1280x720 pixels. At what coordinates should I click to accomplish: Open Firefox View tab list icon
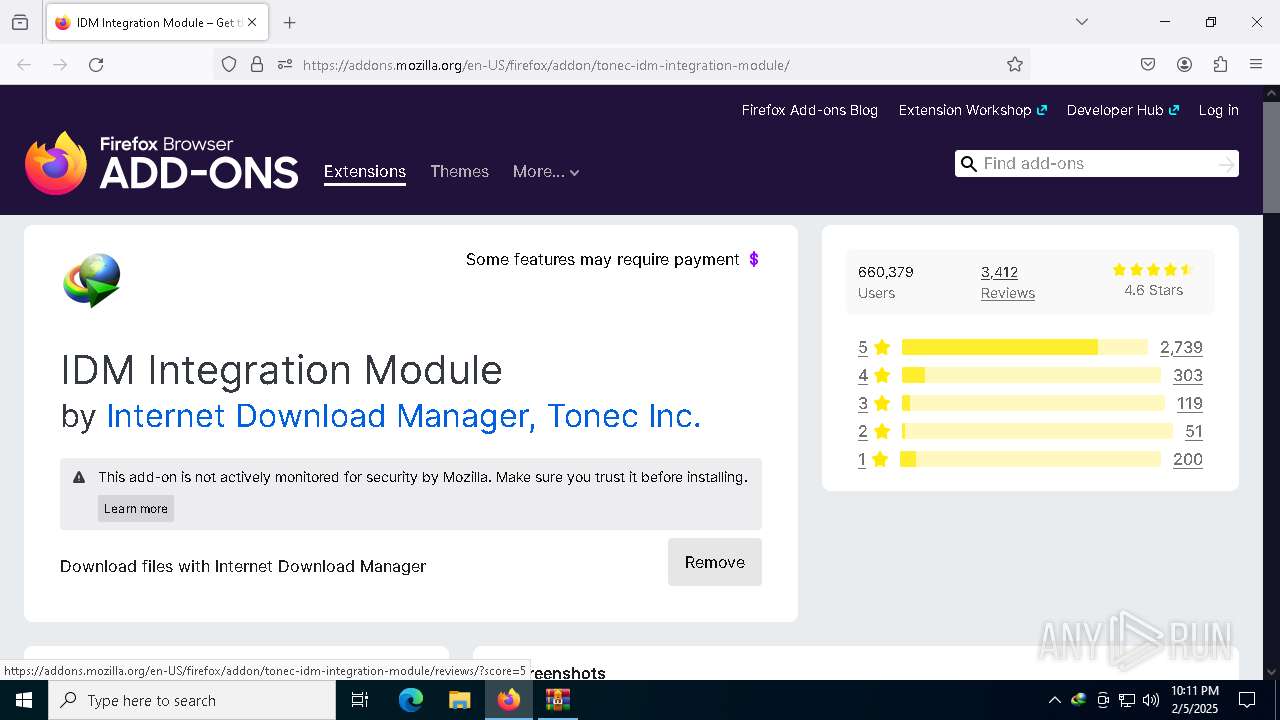[x=20, y=22]
